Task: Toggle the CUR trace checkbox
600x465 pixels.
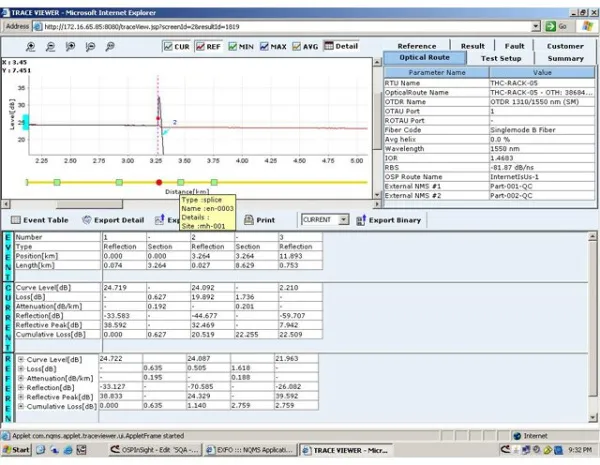Action: pyautogui.click(x=168, y=46)
